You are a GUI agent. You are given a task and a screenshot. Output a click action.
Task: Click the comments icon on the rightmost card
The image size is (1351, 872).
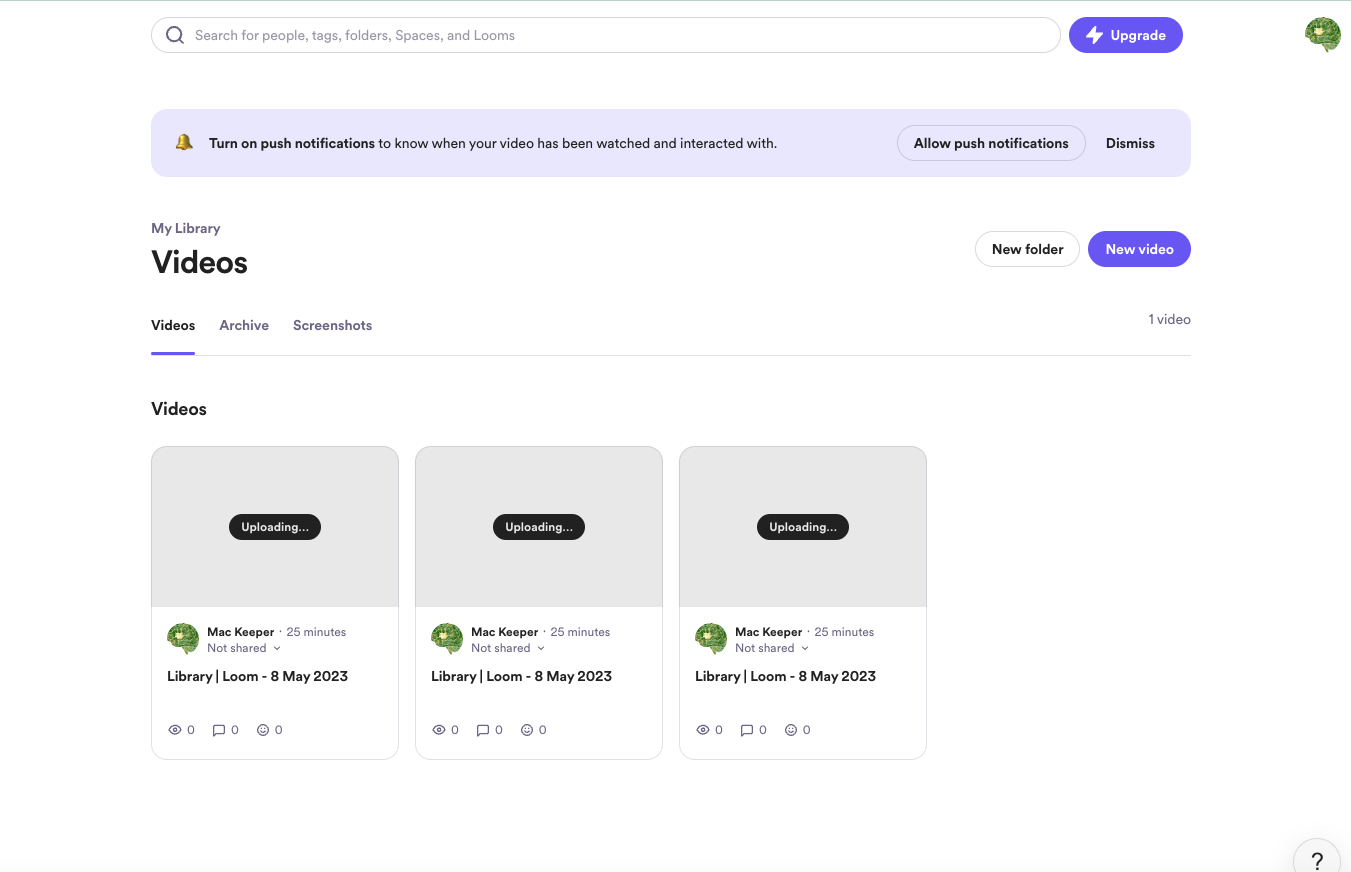(x=747, y=730)
